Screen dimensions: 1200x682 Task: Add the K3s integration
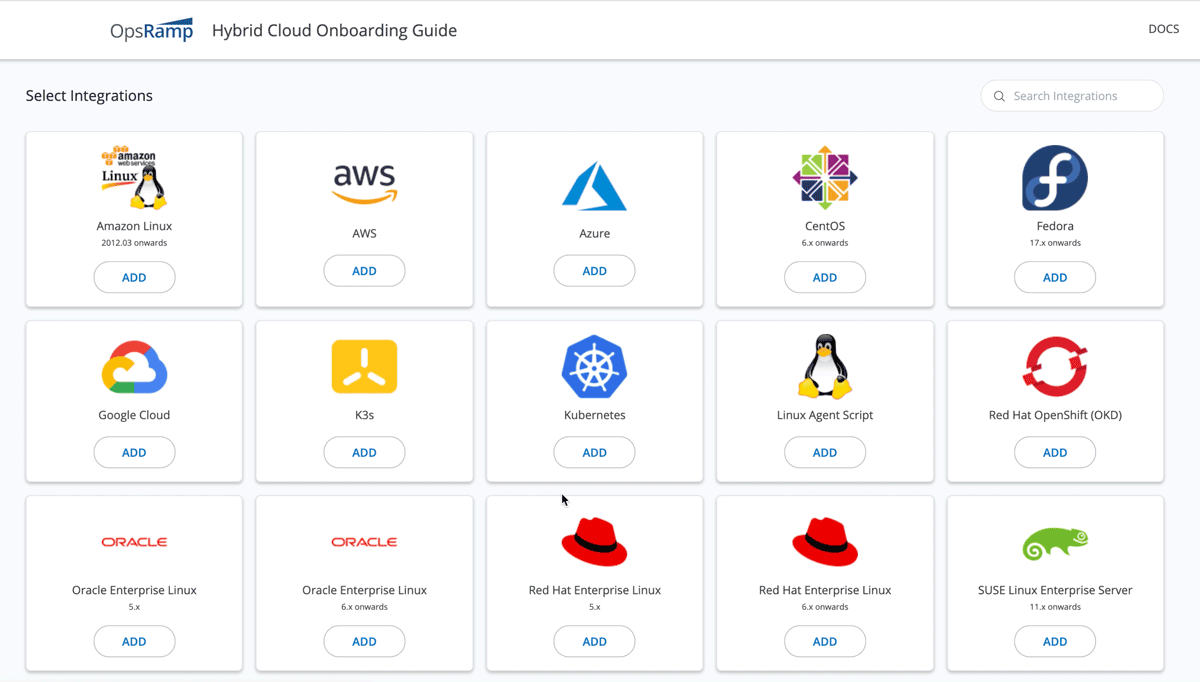click(364, 453)
